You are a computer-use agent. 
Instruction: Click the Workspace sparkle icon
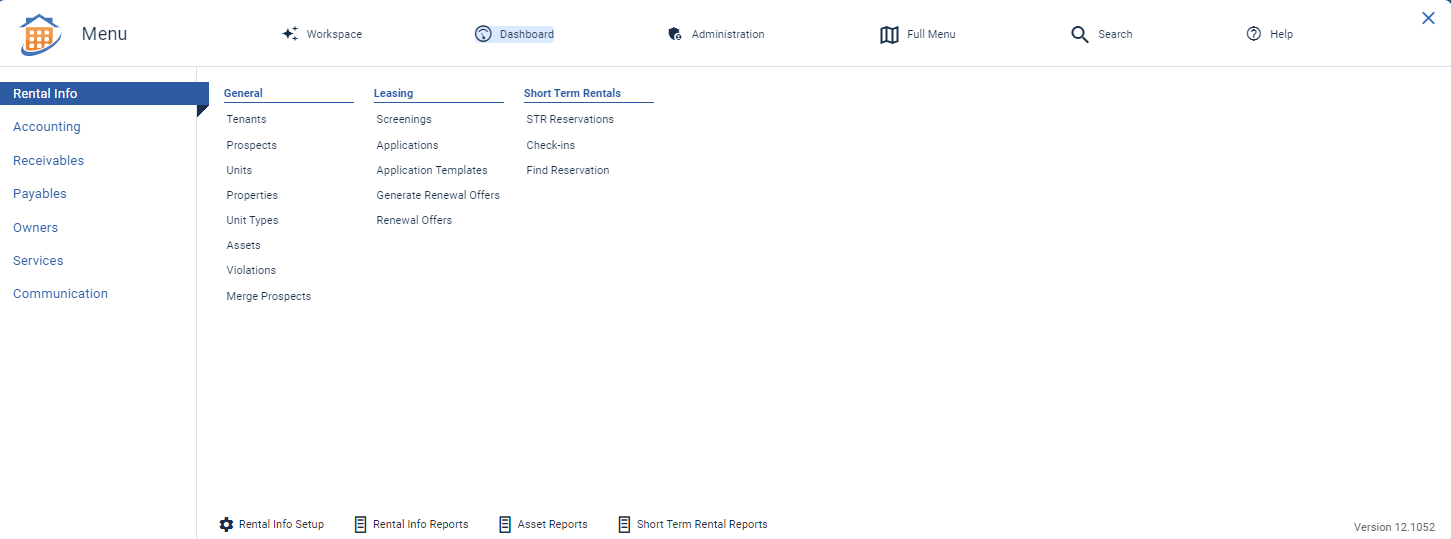click(290, 34)
